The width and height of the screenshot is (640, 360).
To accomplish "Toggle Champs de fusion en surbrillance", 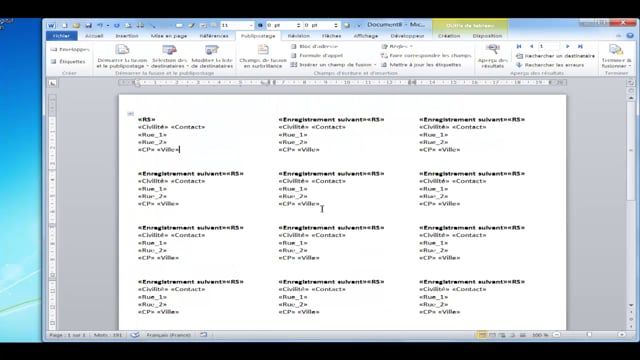I will pyautogui.click(x=263, y=56).
